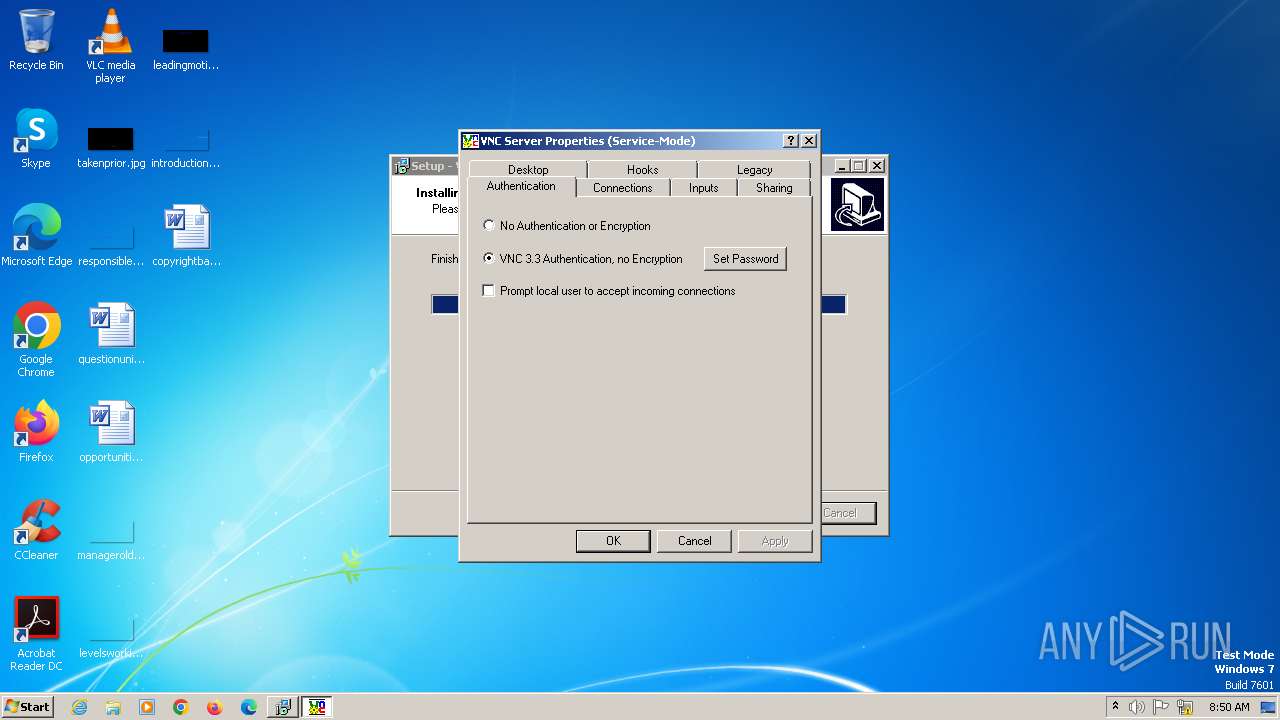Image resolution: width=1280 pixels, height=720 pixels.
Task: Select the questionuni... Word document
Action: pos(111,333)
